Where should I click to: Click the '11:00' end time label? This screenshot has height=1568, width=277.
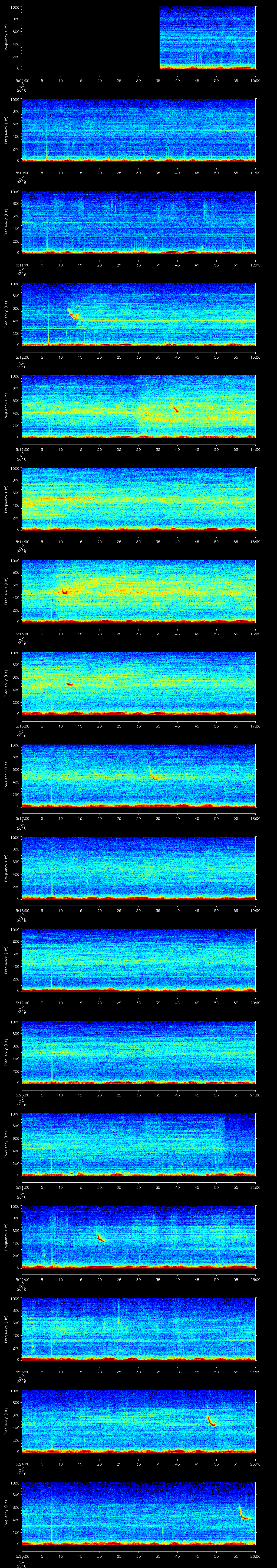click(255, 173)
